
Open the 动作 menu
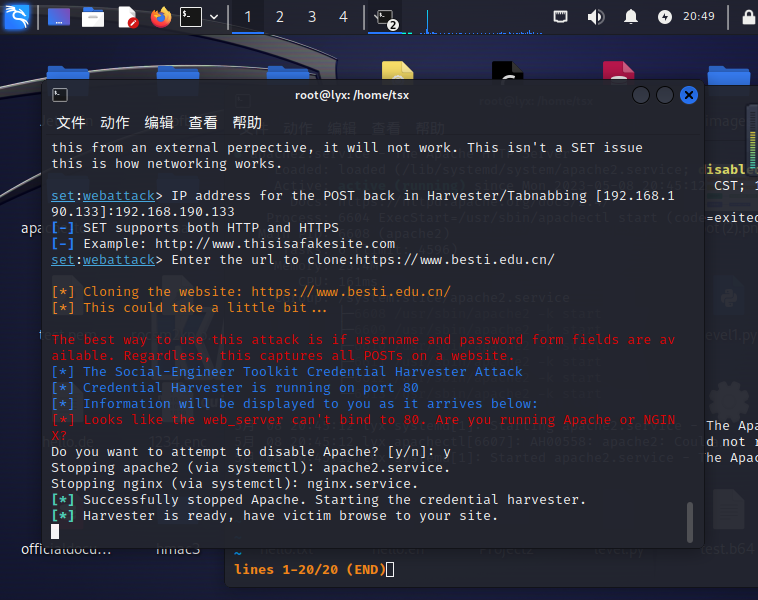click(115, 123)
